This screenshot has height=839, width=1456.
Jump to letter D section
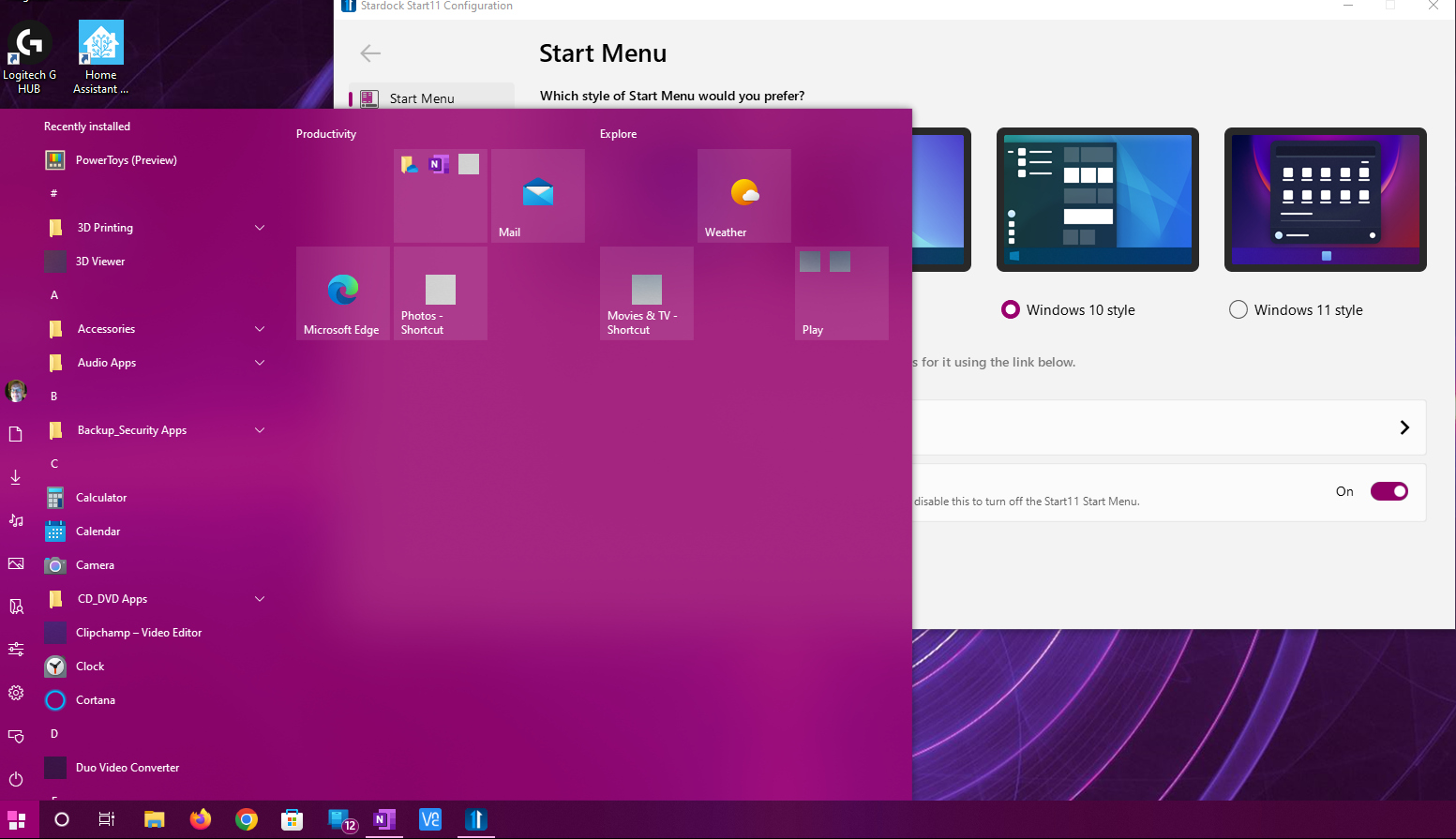pyautogui.click(x=54, y=734)
